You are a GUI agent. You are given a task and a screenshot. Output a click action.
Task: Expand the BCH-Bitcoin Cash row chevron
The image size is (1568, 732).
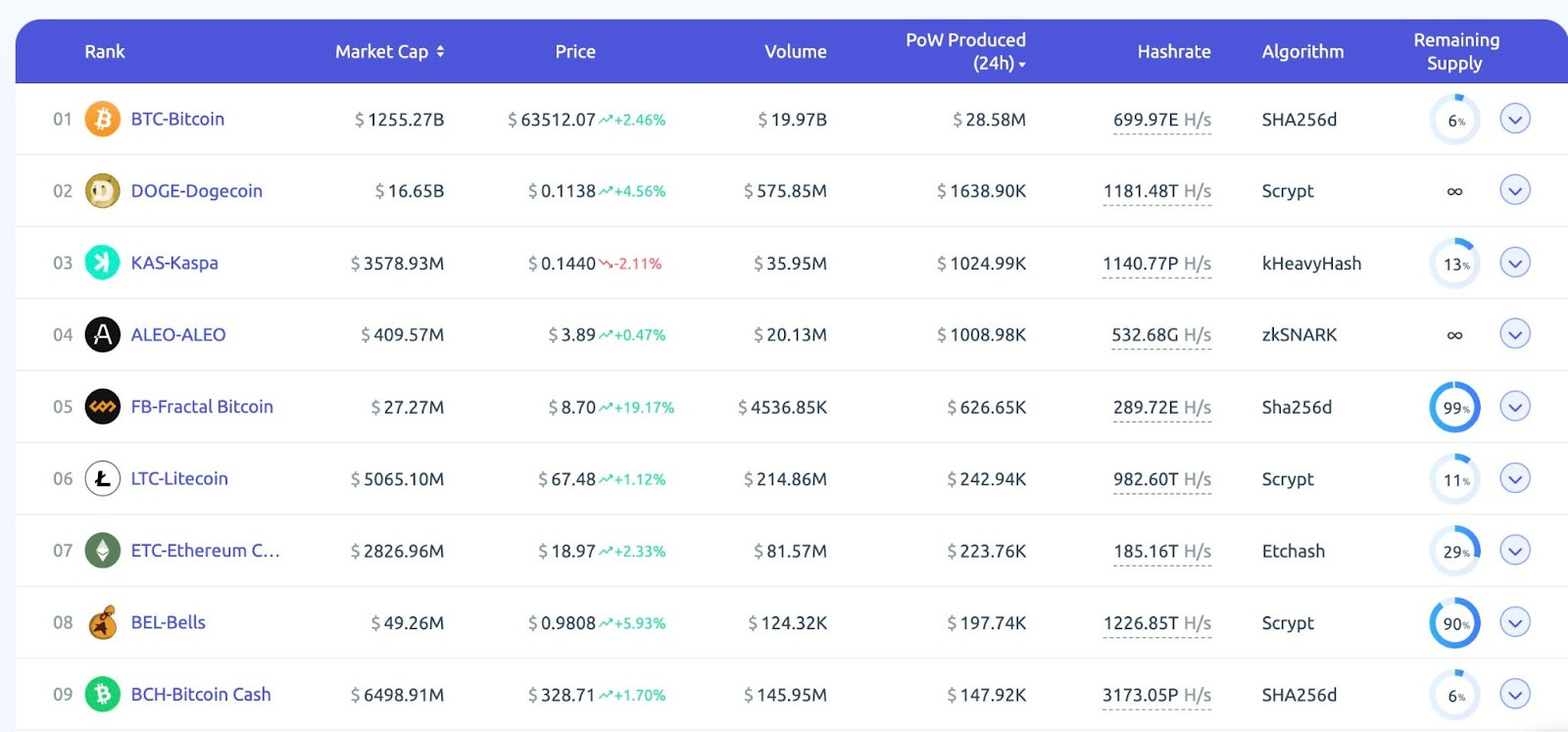tap(1515, 695)
